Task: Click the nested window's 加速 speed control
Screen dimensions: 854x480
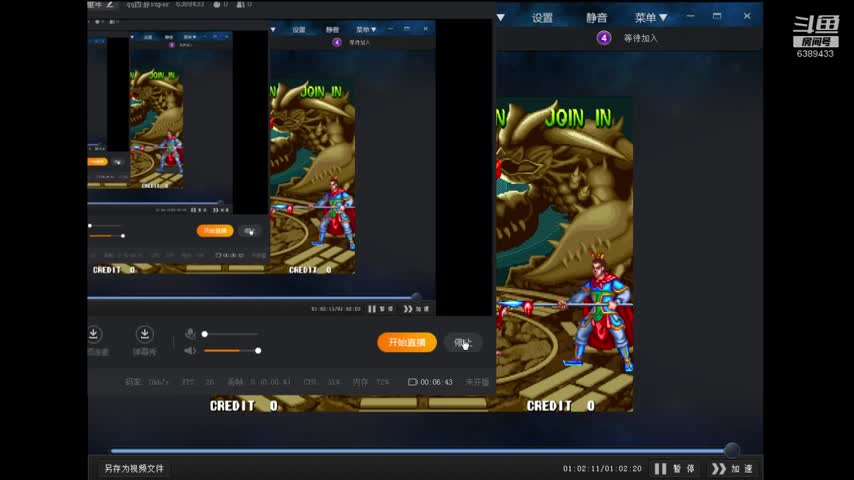Action: coord(417,309)
